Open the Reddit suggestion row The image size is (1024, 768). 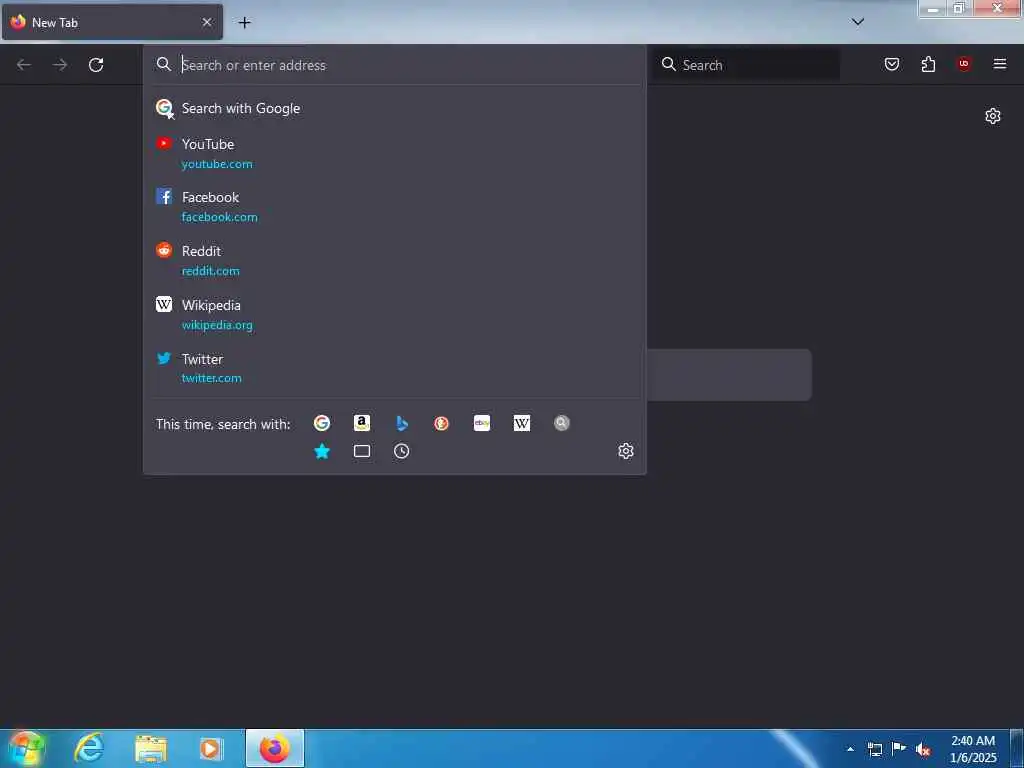(x=394, y=261)
